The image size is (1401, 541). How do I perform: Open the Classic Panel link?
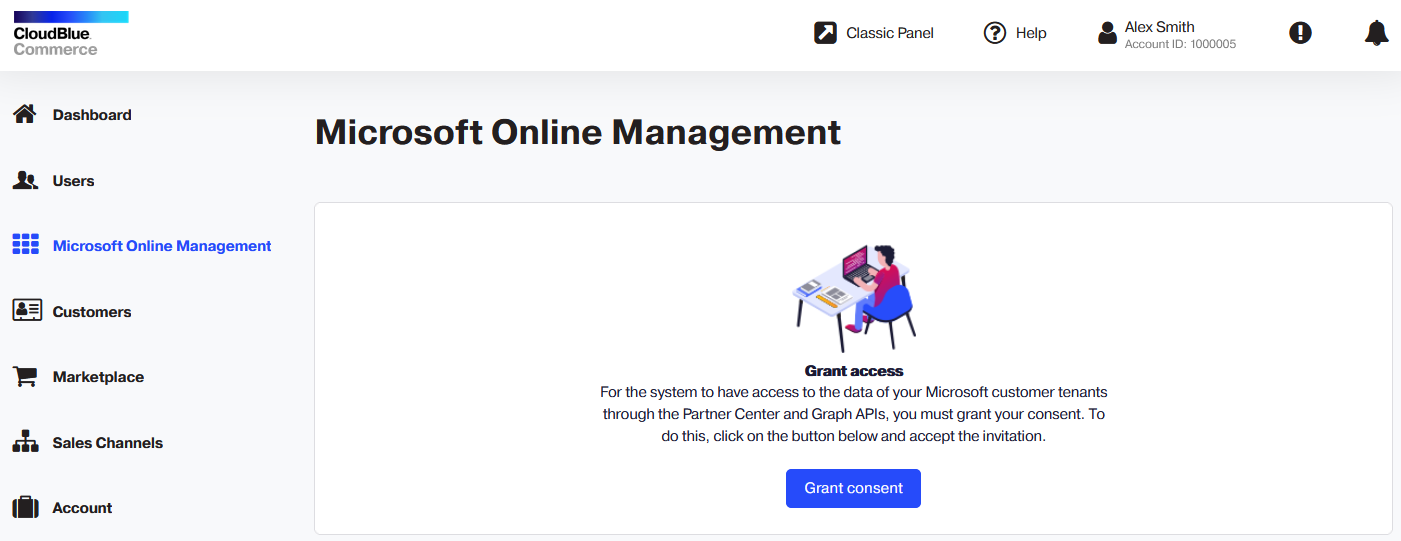890,33
